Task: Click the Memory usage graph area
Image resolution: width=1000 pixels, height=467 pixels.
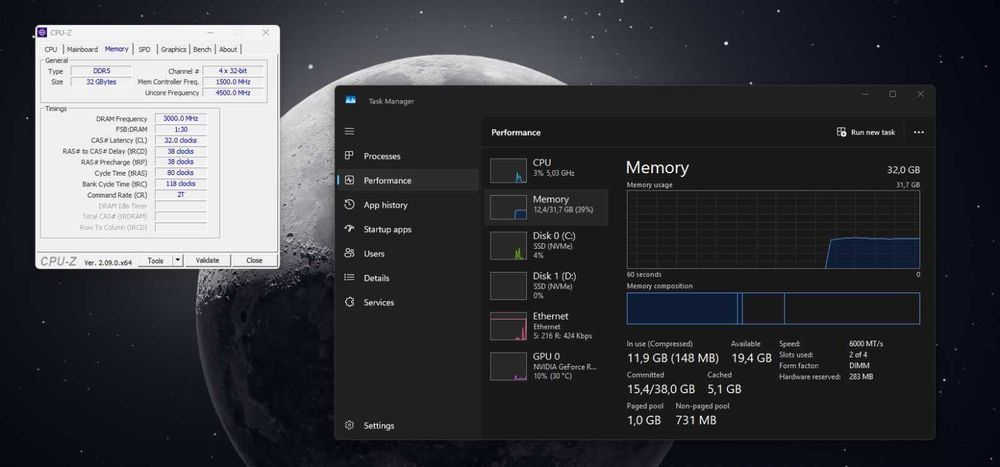Action: click(x=773, y=229)
